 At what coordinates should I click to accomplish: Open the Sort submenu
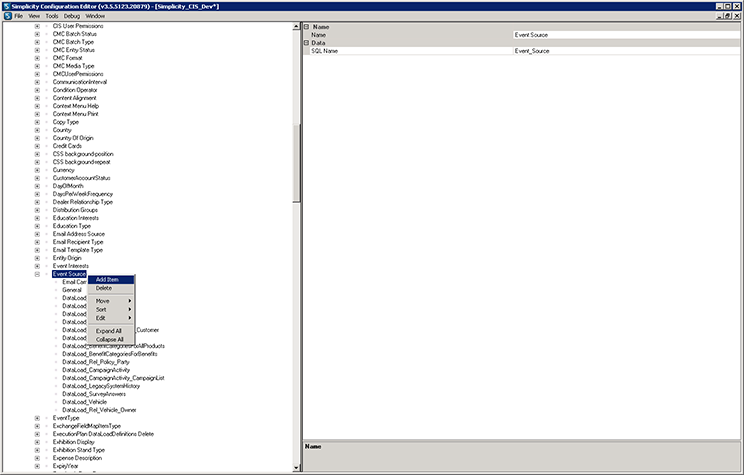(x=111, y=309)
